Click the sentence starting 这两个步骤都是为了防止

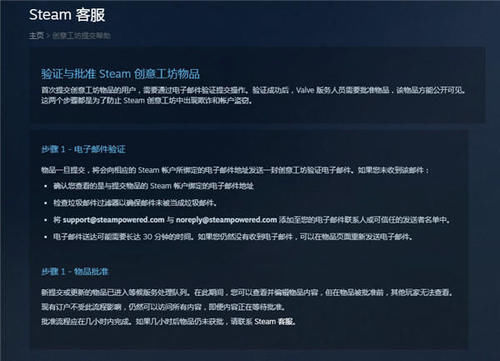147,100
